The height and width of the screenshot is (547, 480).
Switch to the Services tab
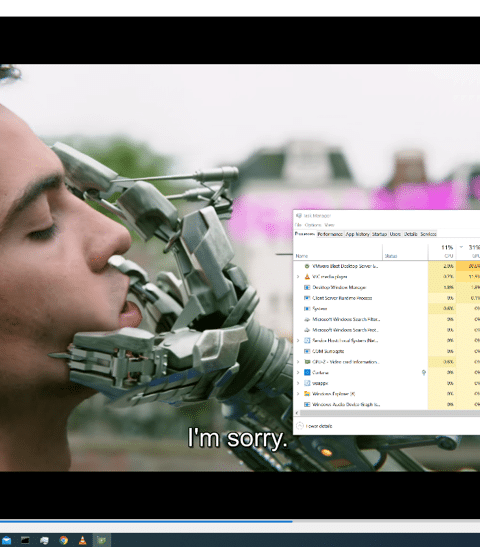point(428,234)
